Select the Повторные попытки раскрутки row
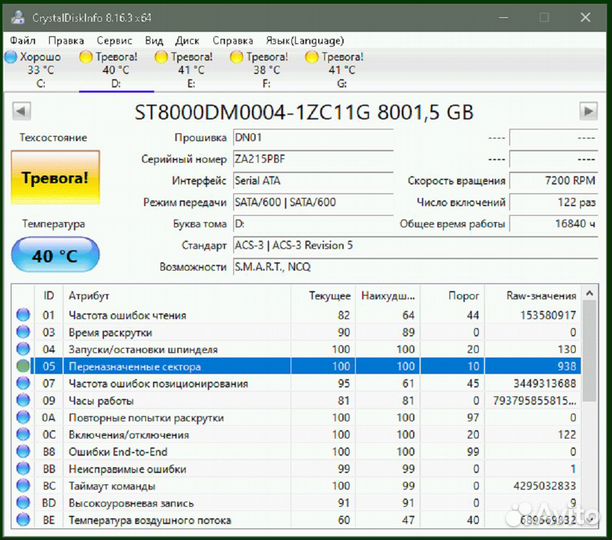 pyautogui.click(x=297, y=417)
